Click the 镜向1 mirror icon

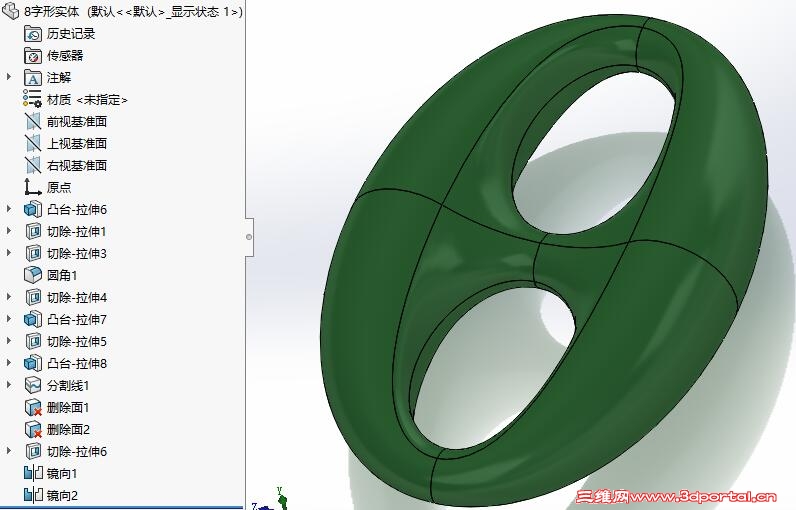(x=33, y=473)
